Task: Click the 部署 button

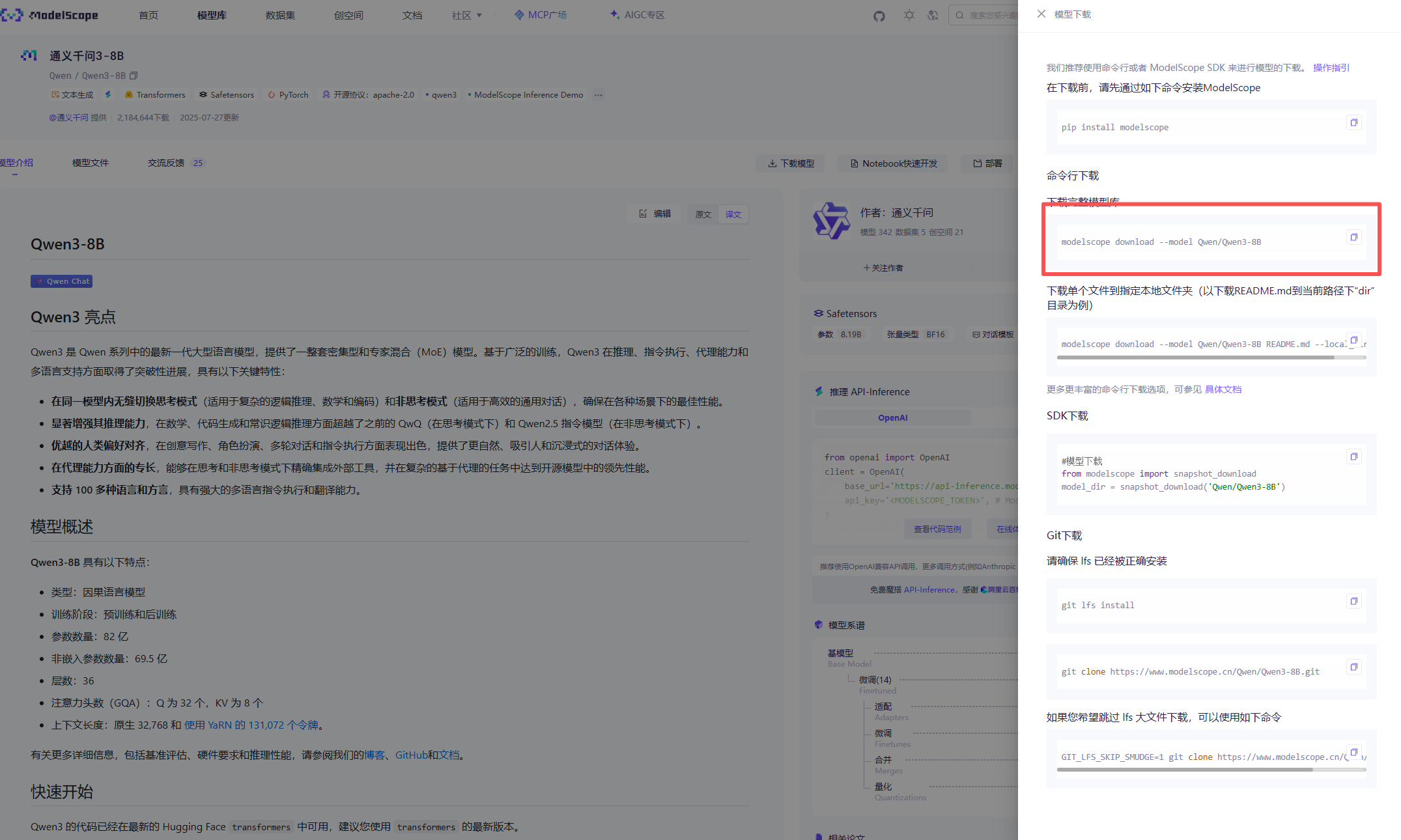Action: [x=987, y=163]
